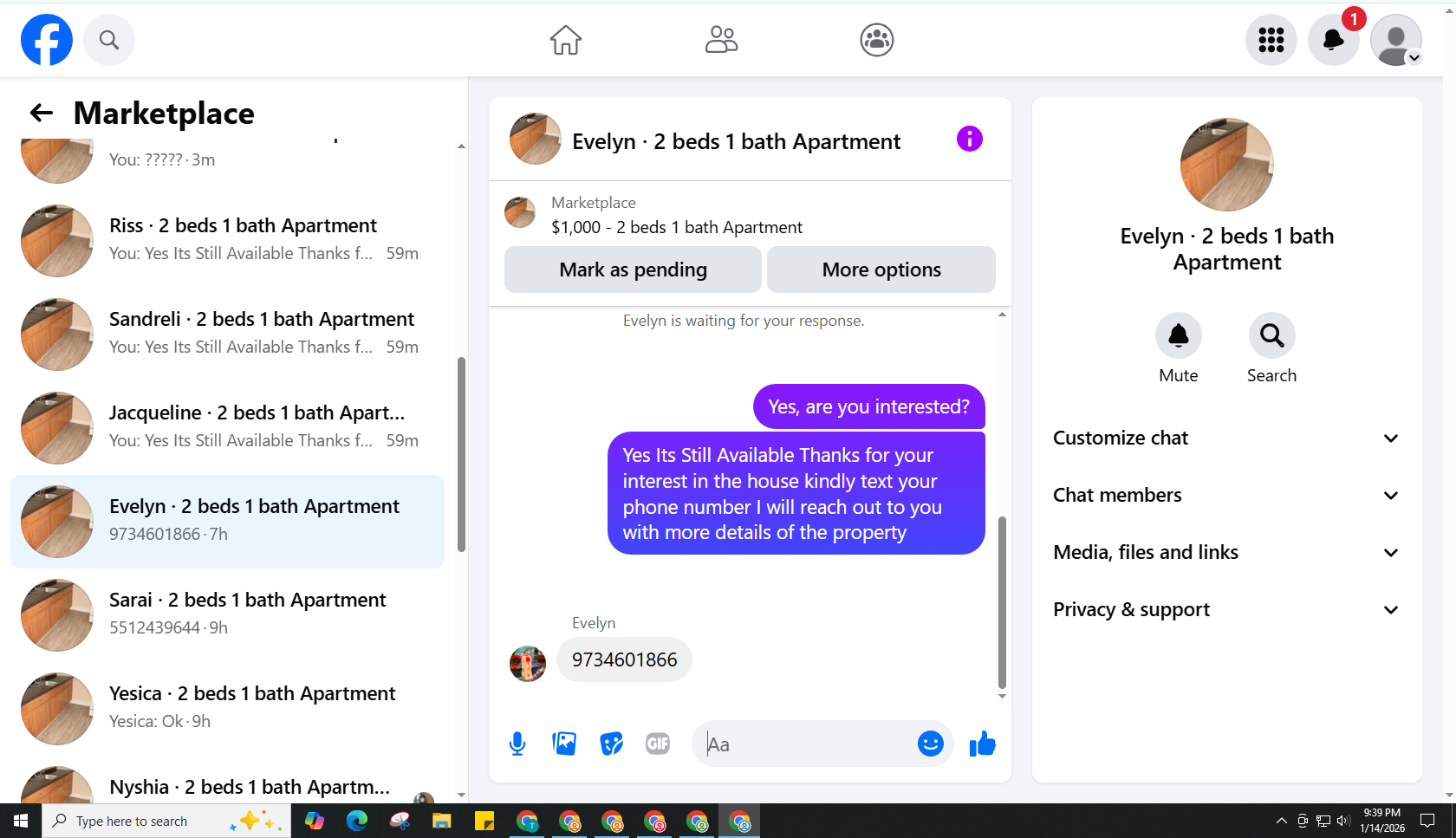Go back using Marketplace back arrow
Viewport: 1456px width, 838px height.
point(42,113)
